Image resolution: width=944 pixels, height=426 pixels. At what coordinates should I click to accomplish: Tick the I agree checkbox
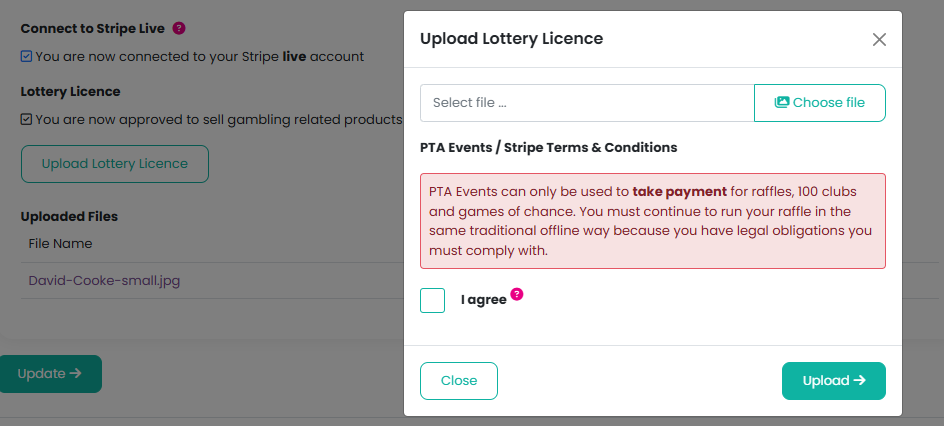(x=433, y=300)
